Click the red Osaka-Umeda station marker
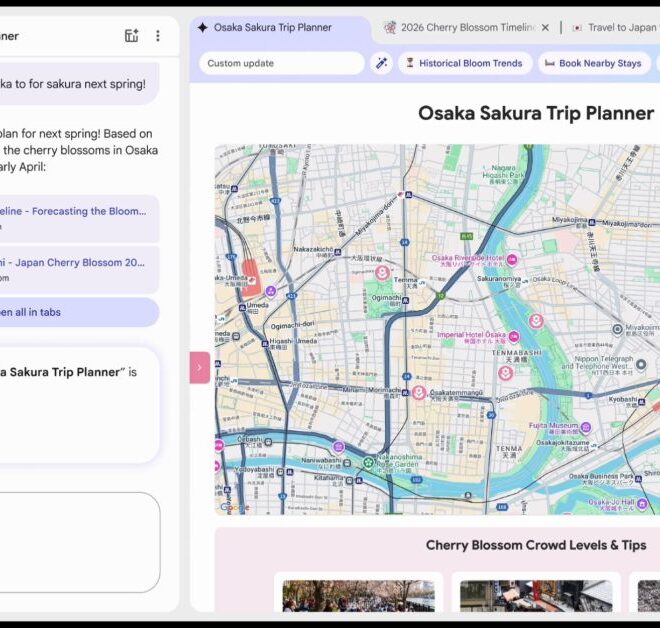 [251, 280]
